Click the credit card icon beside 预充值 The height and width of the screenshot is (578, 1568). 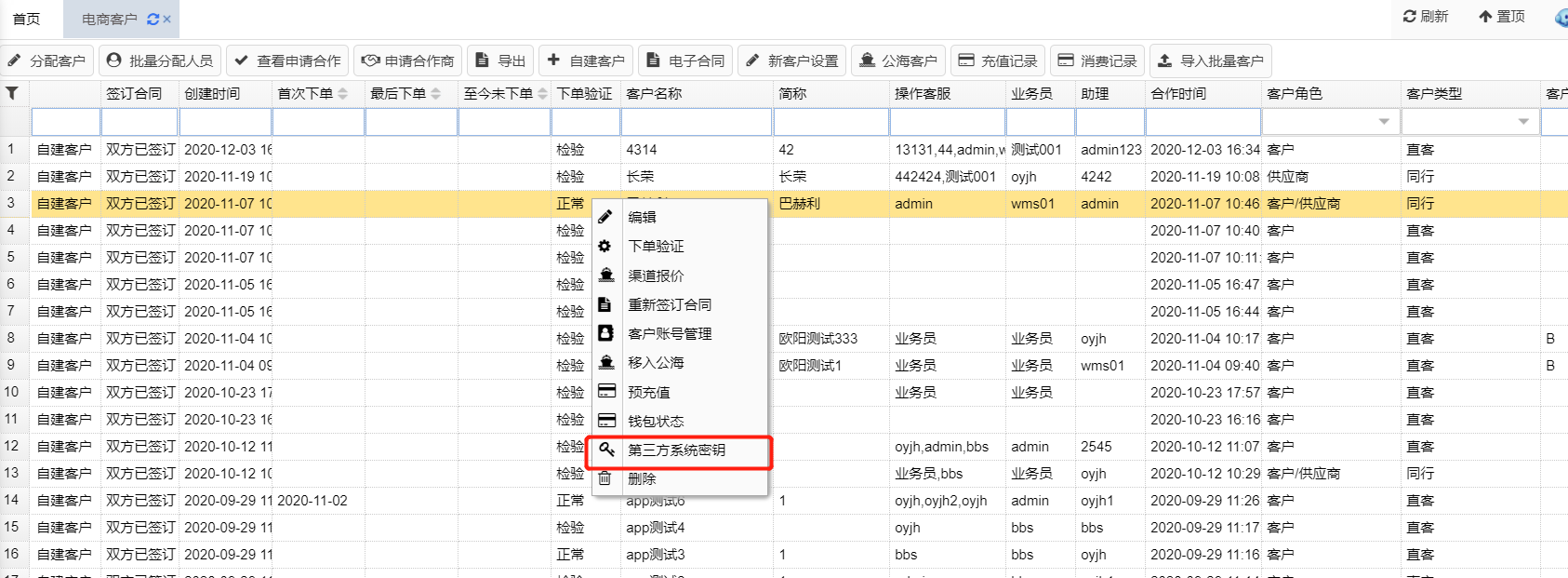(x=606, y=392)
